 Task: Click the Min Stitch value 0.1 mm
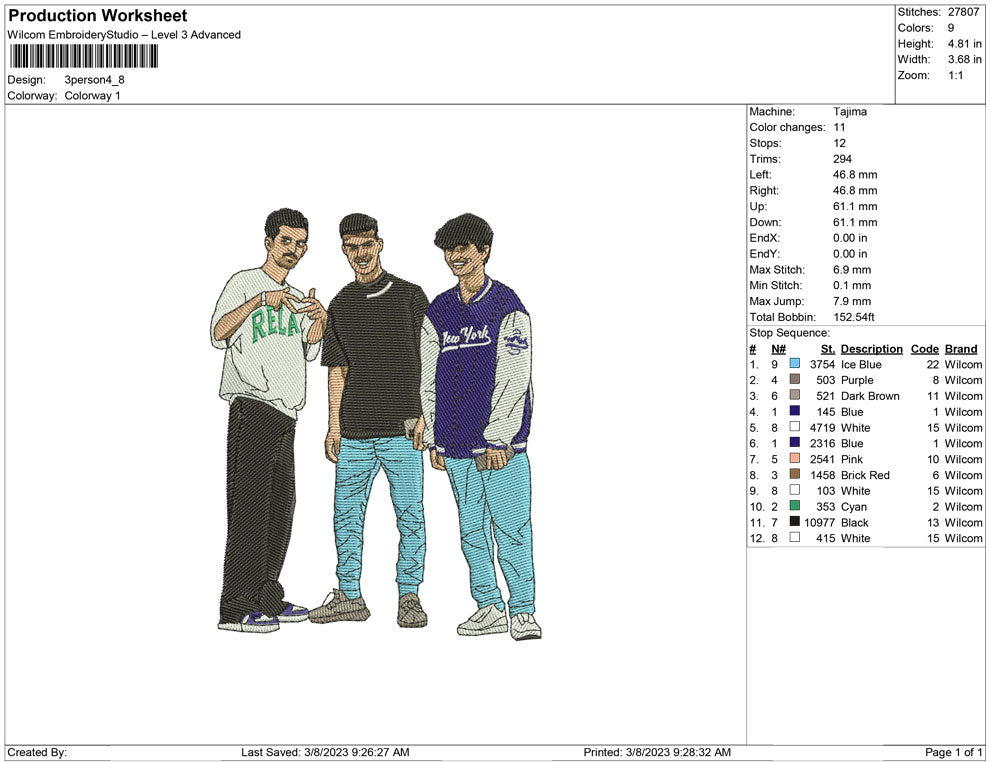coord(852,285)
